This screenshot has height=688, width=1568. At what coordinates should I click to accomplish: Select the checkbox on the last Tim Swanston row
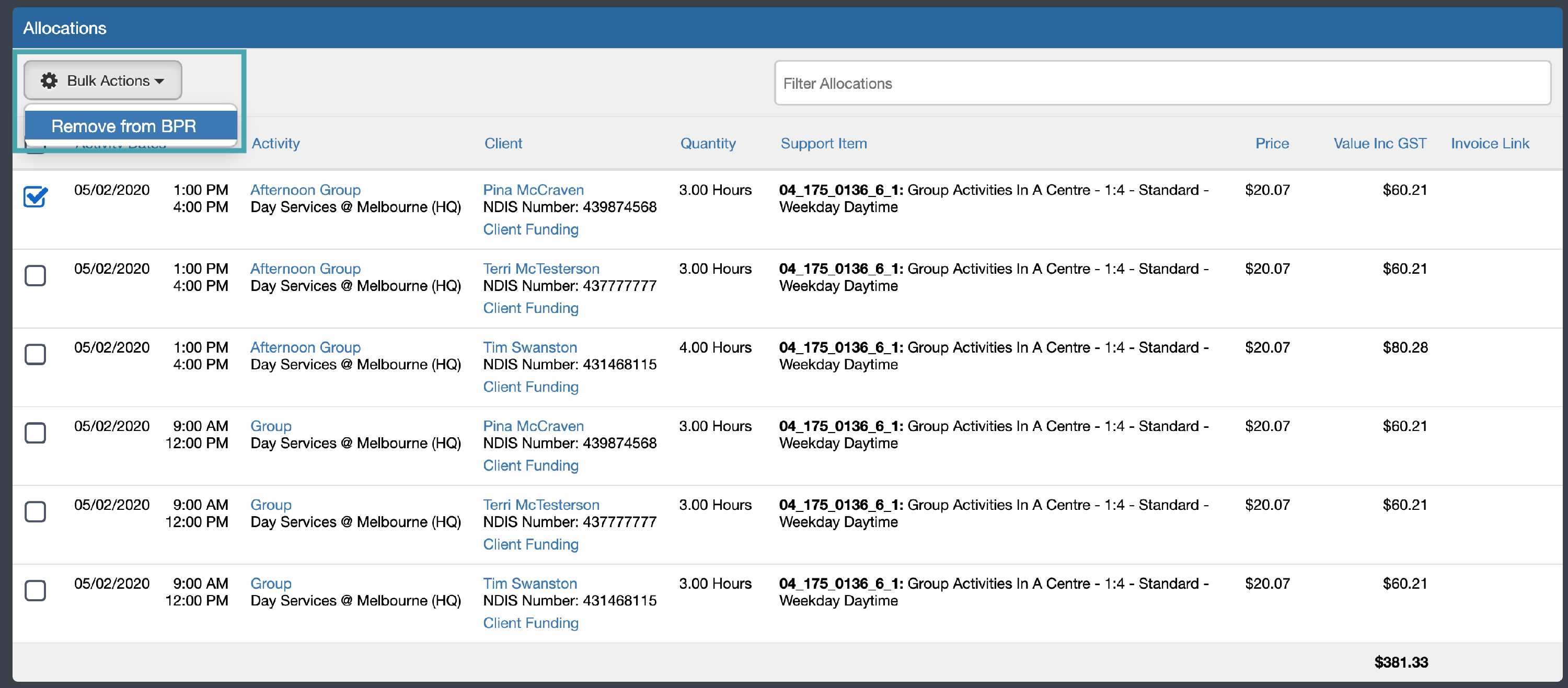point(36,590)
